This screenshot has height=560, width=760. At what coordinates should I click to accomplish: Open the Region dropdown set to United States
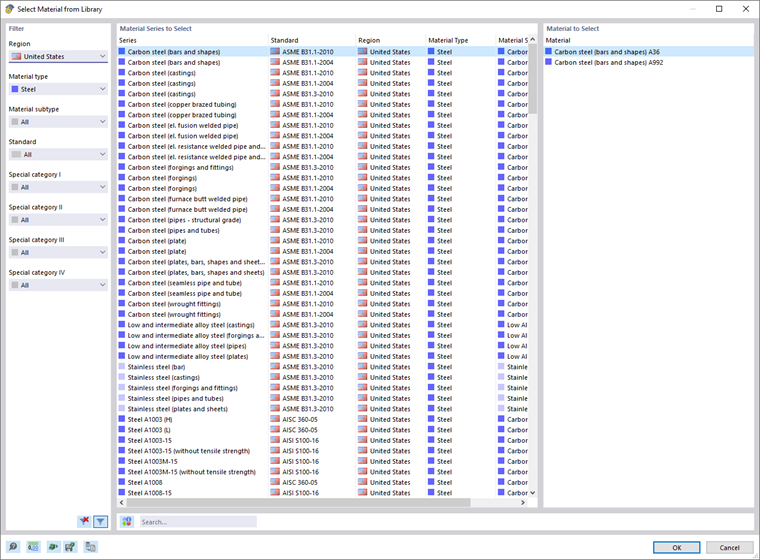pos(58,56)
